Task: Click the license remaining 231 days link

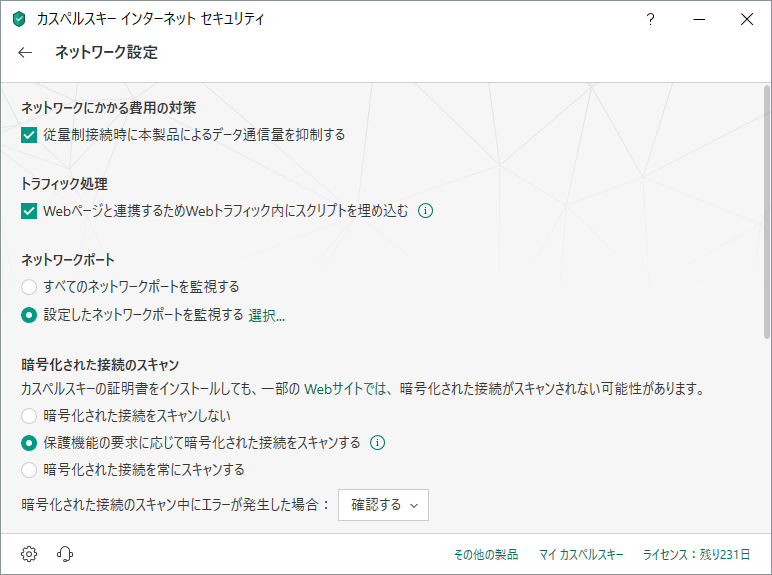Action: point(696,554)
